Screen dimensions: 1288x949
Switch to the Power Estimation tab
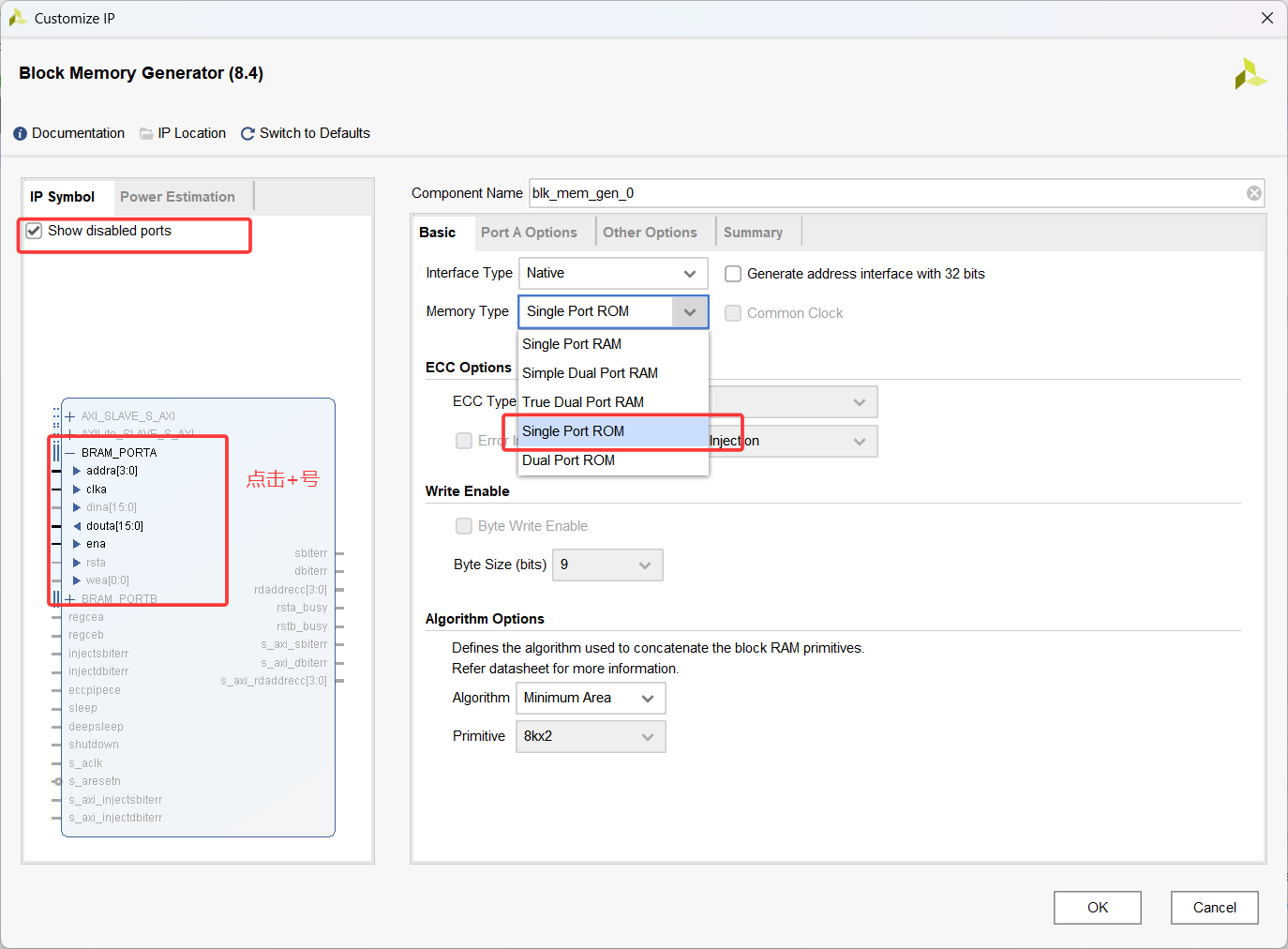click(177, 197)
